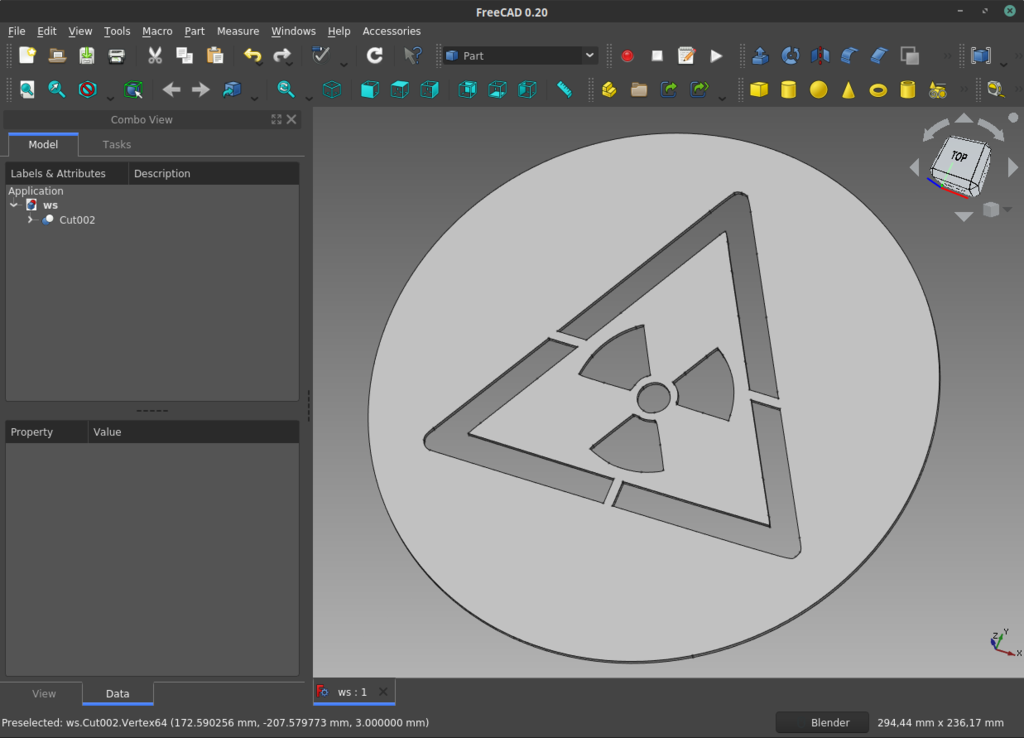Select the Revolve tool
The image size is (1024, 738).
[790, 56]
